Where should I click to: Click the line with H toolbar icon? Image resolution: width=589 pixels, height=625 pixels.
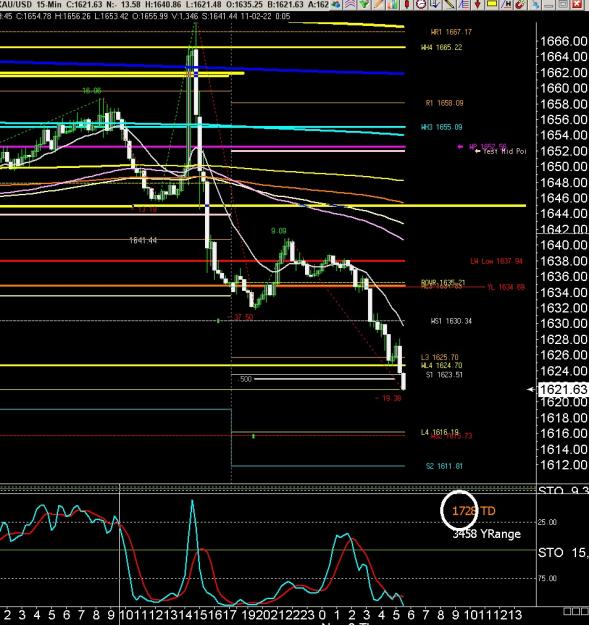click(x=506, y=4)
